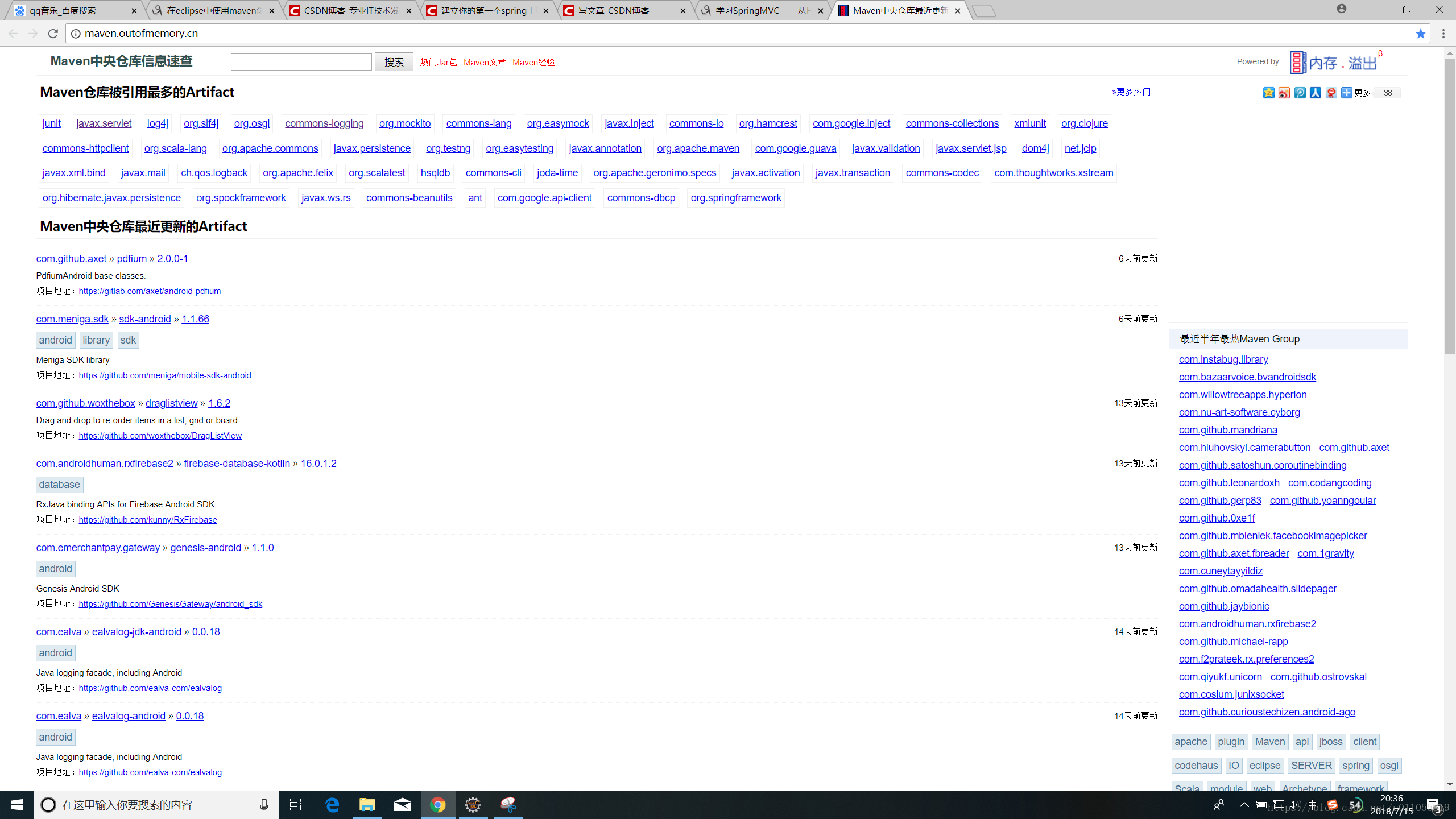Click the bookmark star in address bar
The image size is (1456, 819).
click(x=1420, y=34)
